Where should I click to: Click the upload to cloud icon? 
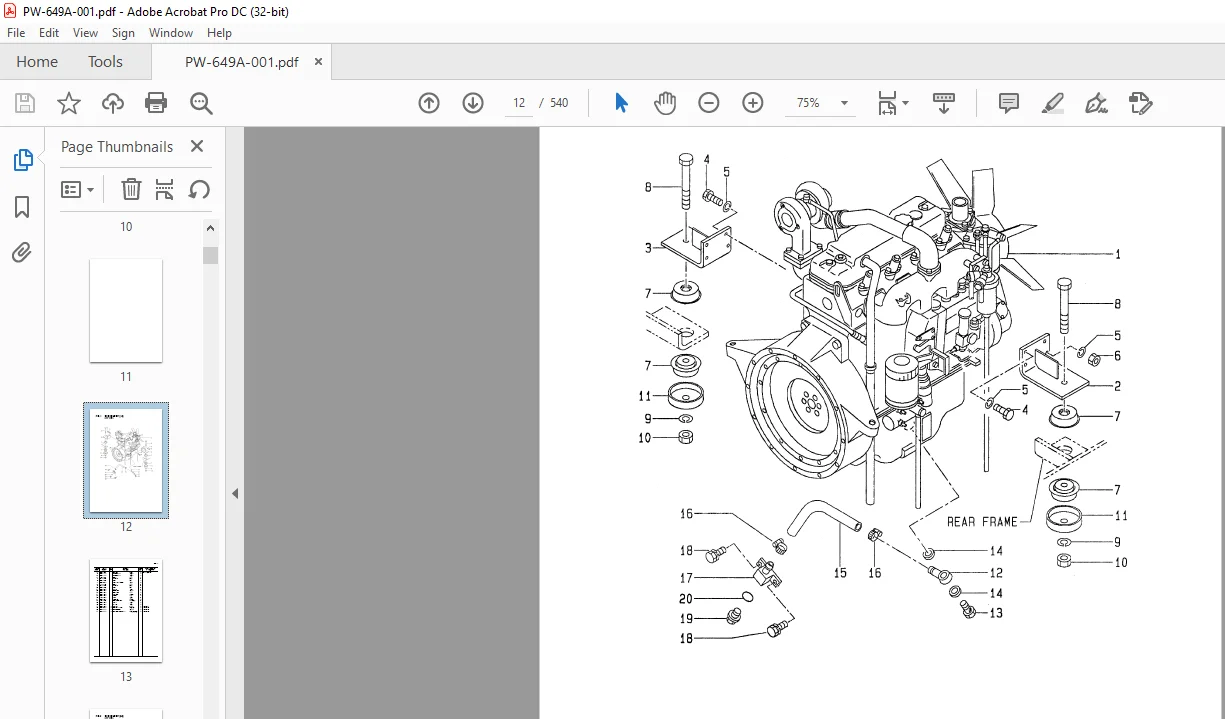113,103
